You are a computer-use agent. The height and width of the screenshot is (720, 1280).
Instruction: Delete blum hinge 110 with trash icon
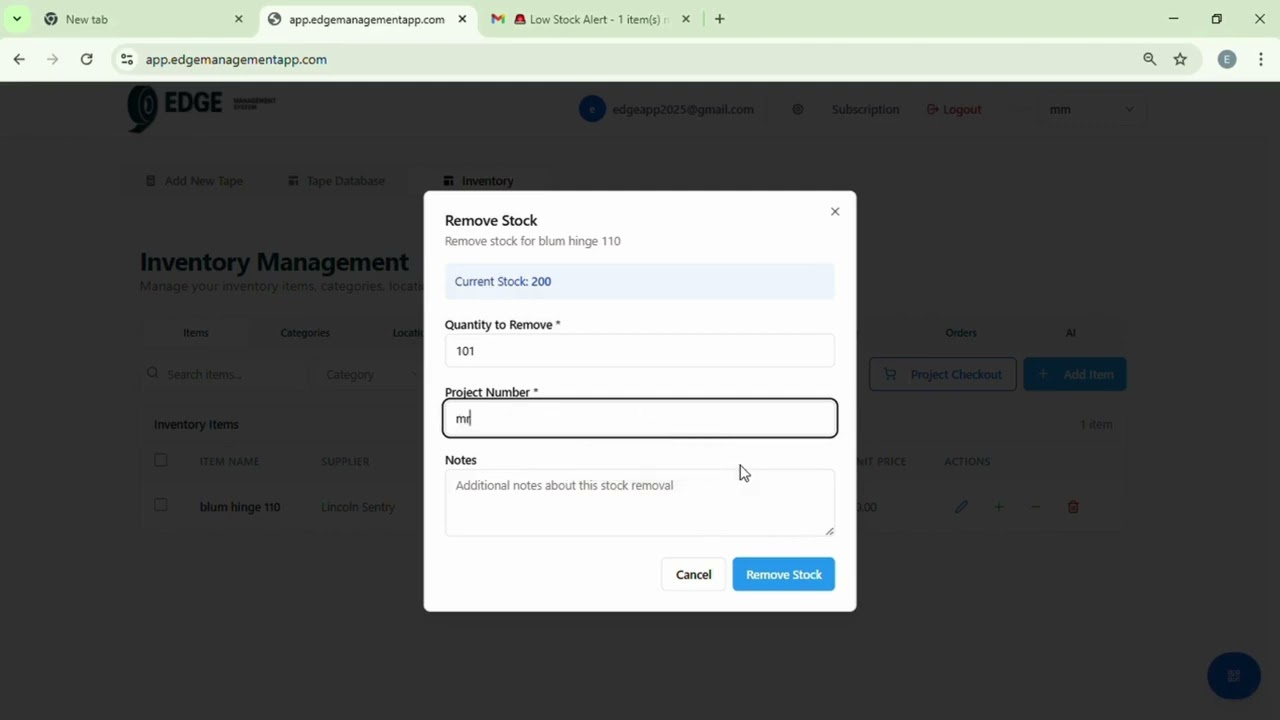click(1073, 507)
